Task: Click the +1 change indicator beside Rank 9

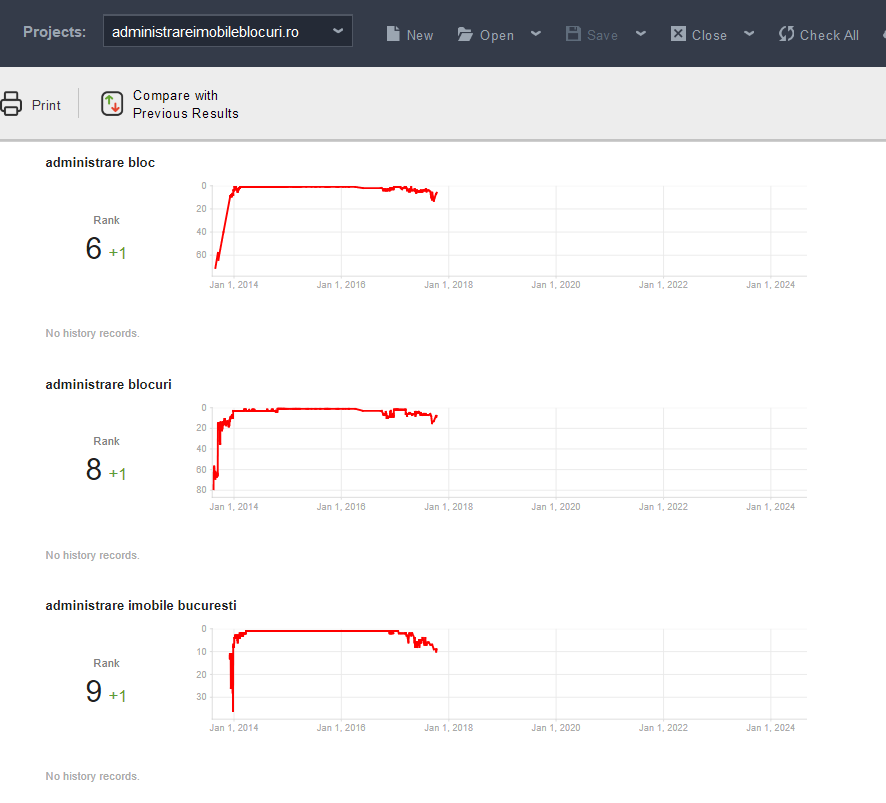Action: click(118, 695)
